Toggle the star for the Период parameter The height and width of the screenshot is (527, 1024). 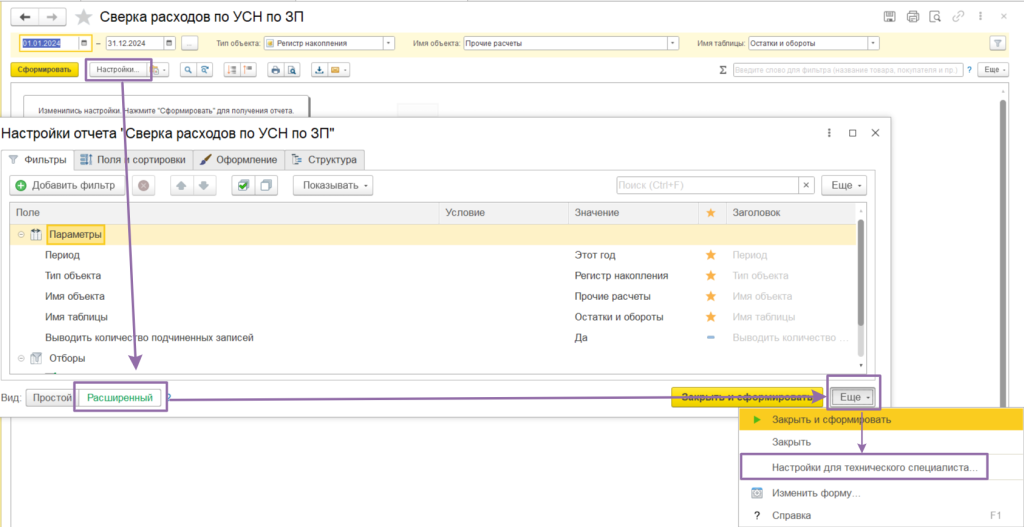coord(711,255)
